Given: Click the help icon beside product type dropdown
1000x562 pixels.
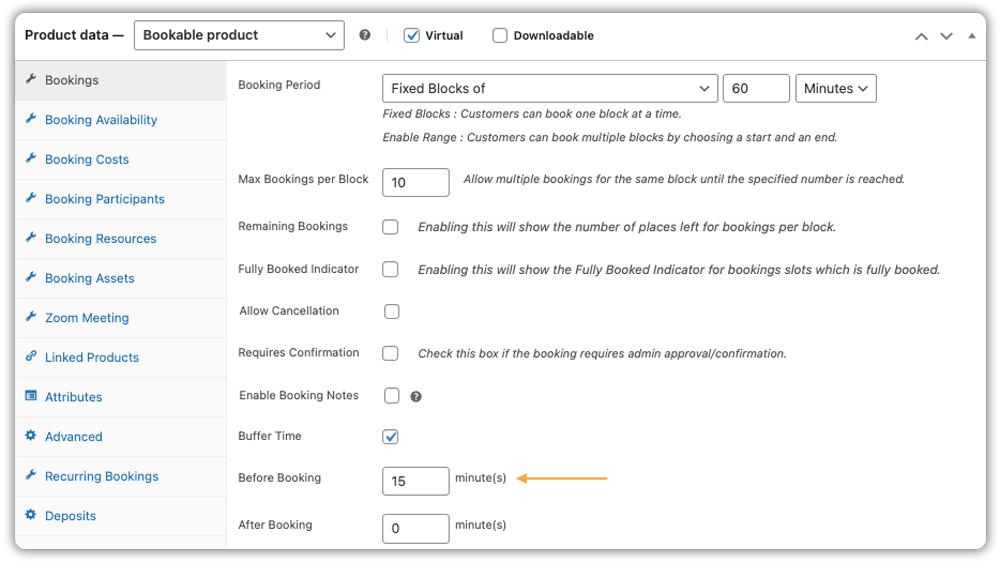Looking at the screenshot, I should 365,35.
